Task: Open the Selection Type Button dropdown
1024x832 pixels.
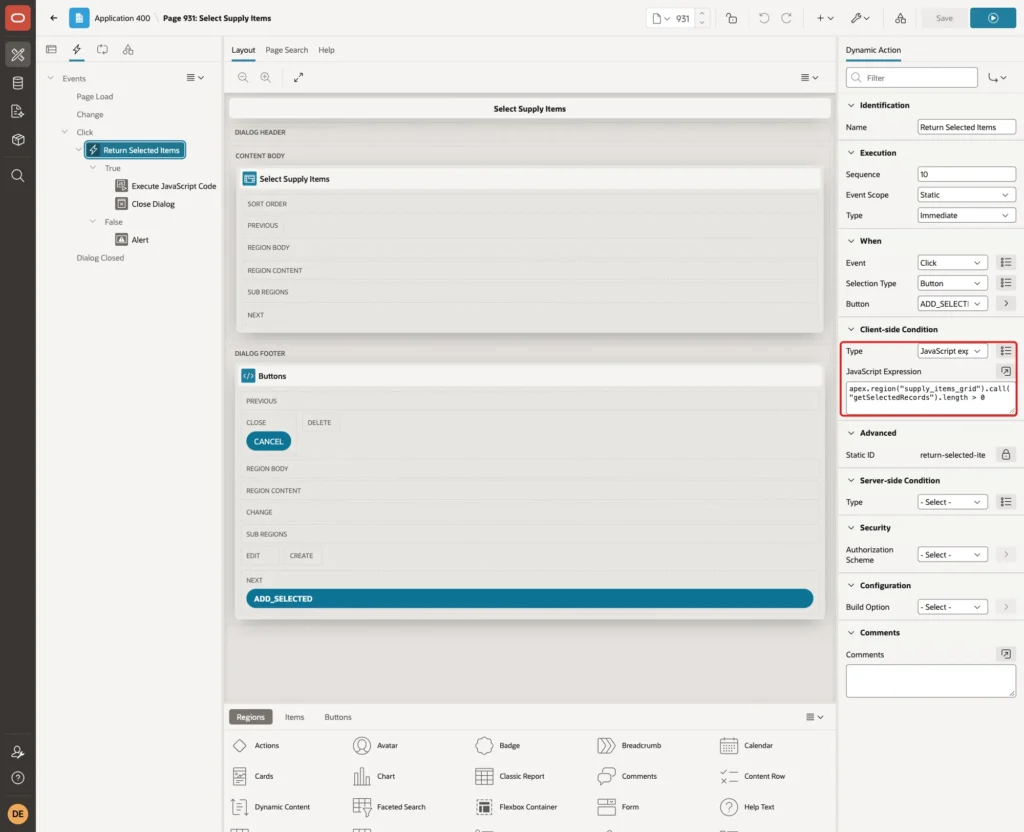Action: (952, 283)
